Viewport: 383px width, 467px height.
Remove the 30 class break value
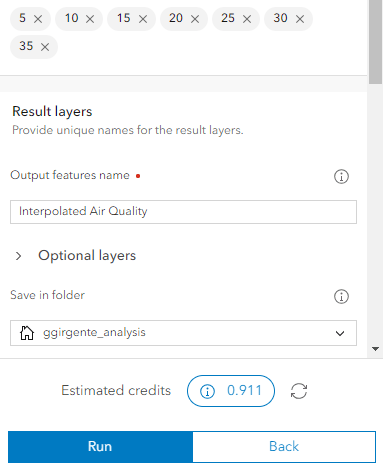pos(300,19)
